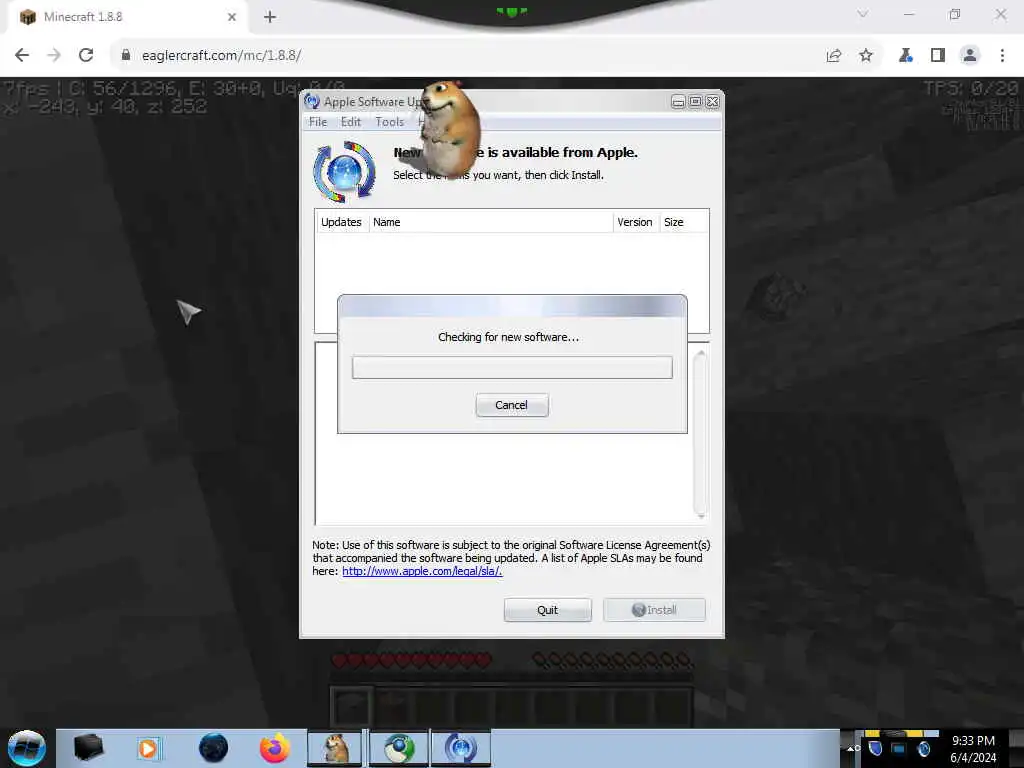Viewport: 1024px width, 768px height.
Task: Share this page icon in address bar
Action: [x=834, y=56]
